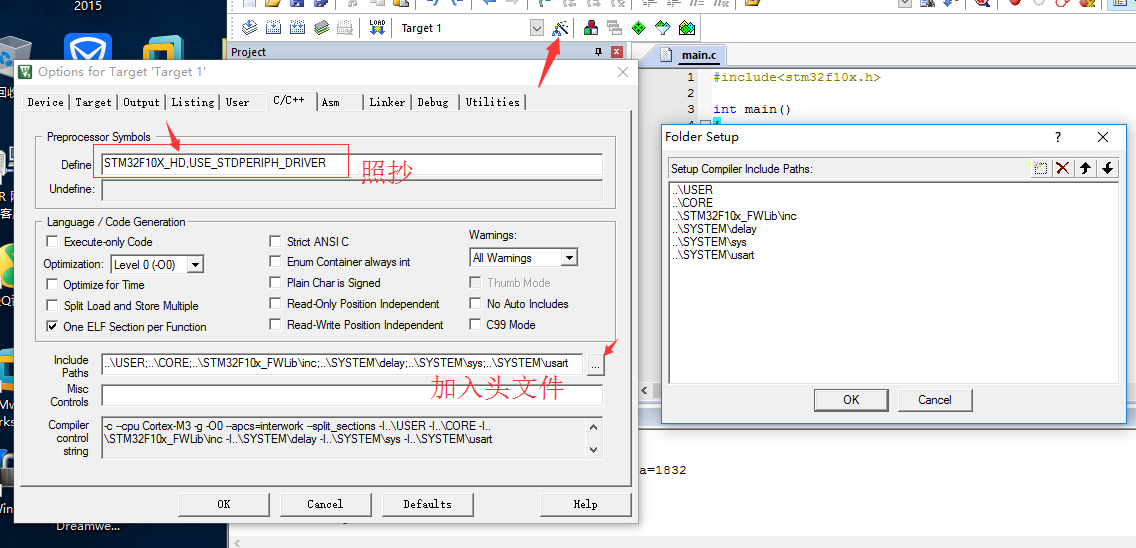Viewport: 1136px width, 548px height.
Task: Click the Manage Multi-Project Workspace icon
Action: pyautogui.click(x=614, y=28)
